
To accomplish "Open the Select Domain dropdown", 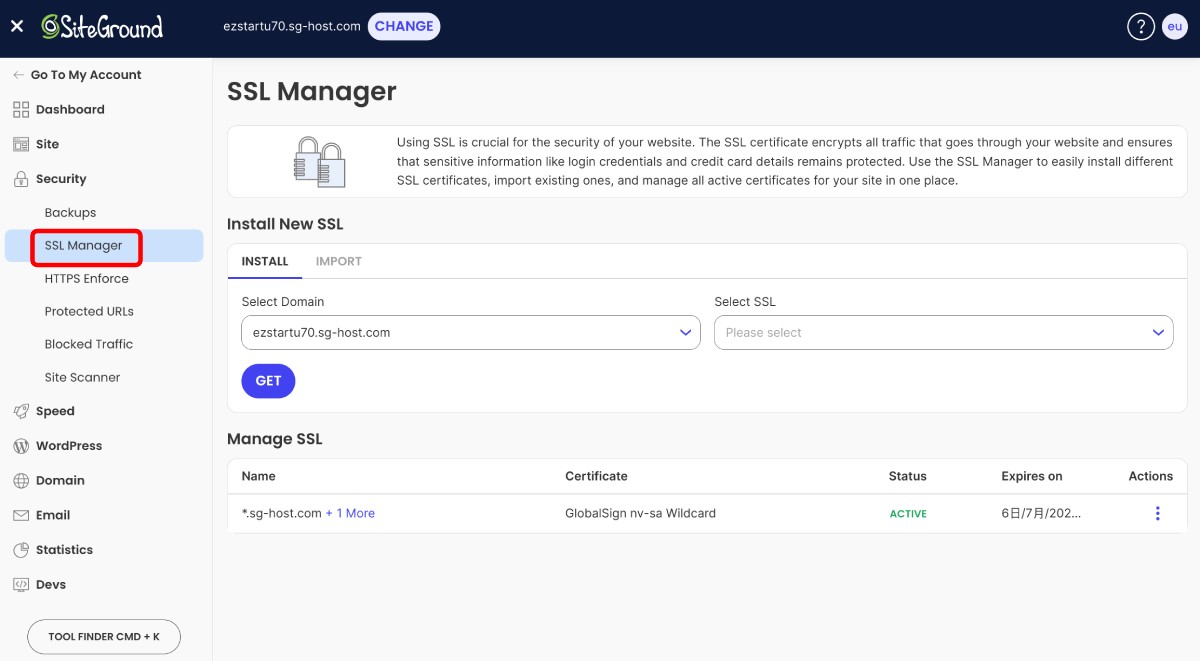I will [x=470, y=333].
